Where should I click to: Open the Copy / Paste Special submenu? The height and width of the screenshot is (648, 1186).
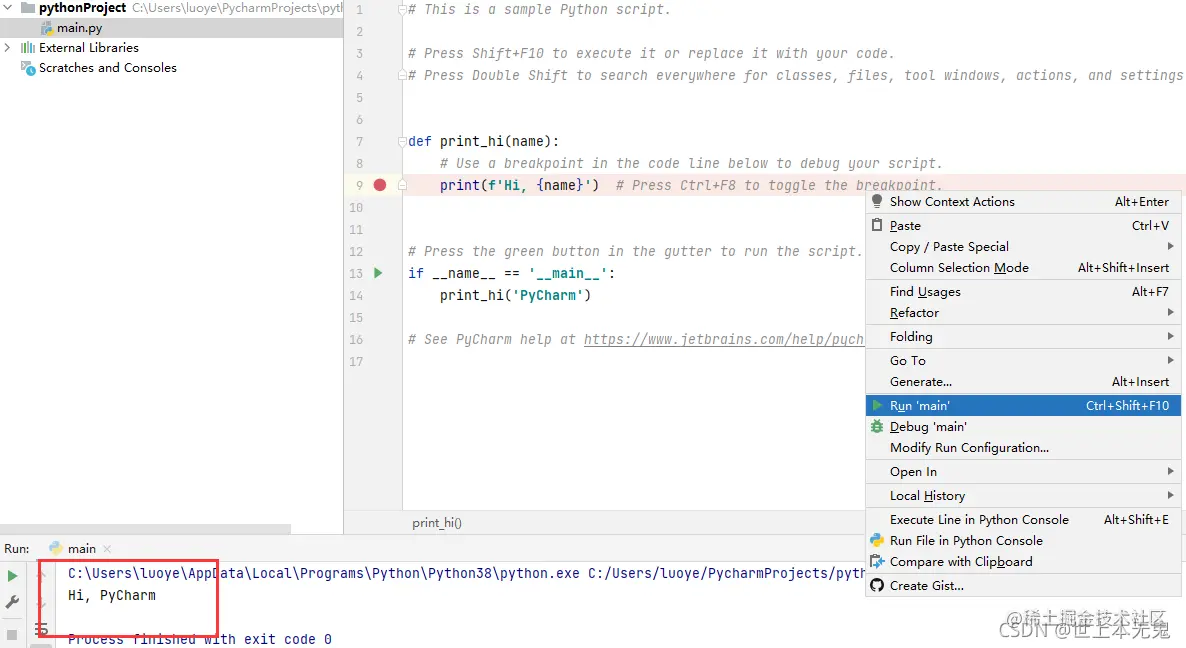point(1023,246)
